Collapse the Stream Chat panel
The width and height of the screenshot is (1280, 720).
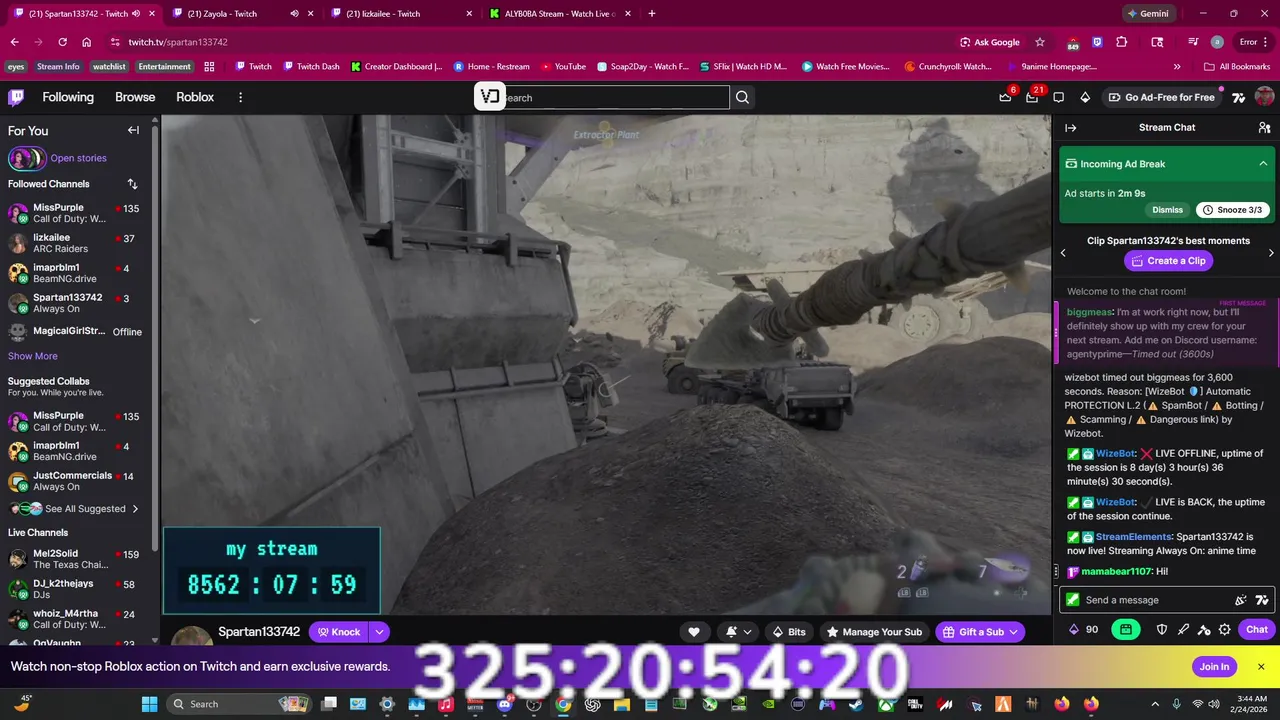[1070, 128]
